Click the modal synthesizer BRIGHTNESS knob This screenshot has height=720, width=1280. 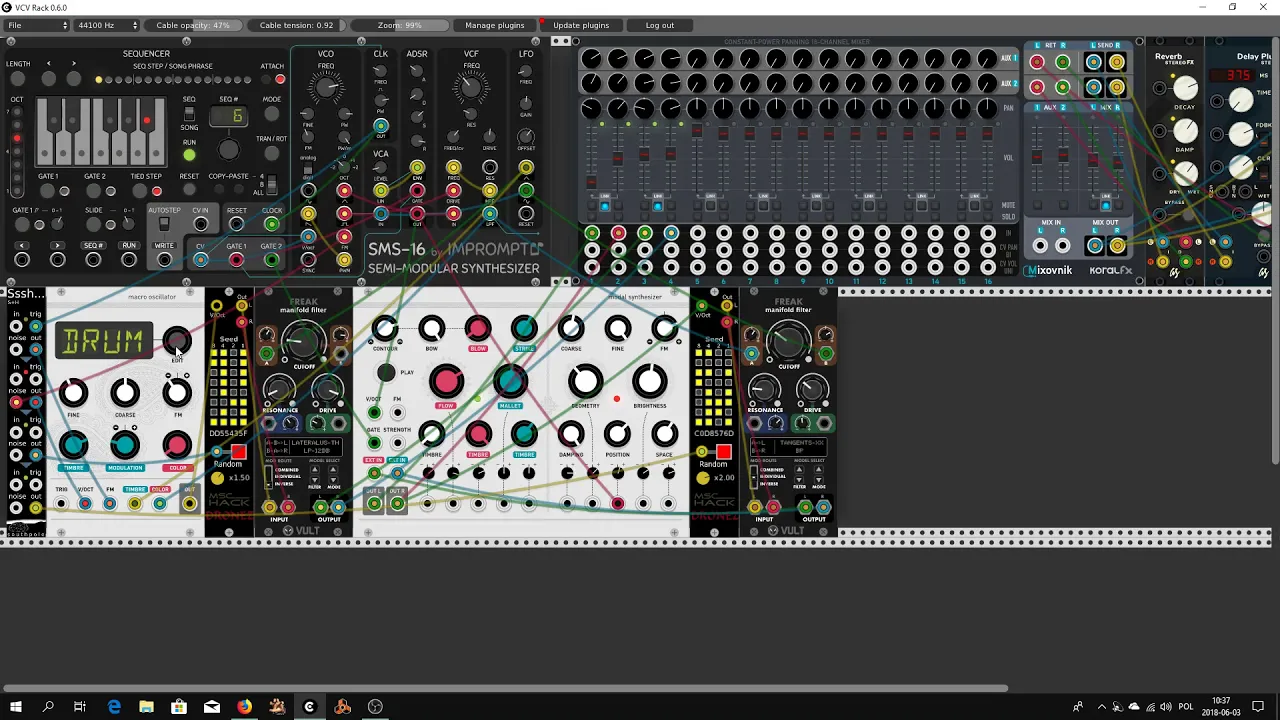[649, 381]
